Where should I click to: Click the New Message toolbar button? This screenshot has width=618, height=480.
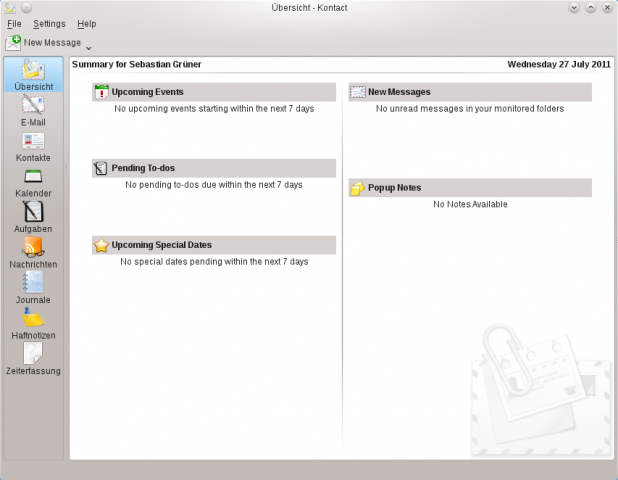tap(44, 43)
